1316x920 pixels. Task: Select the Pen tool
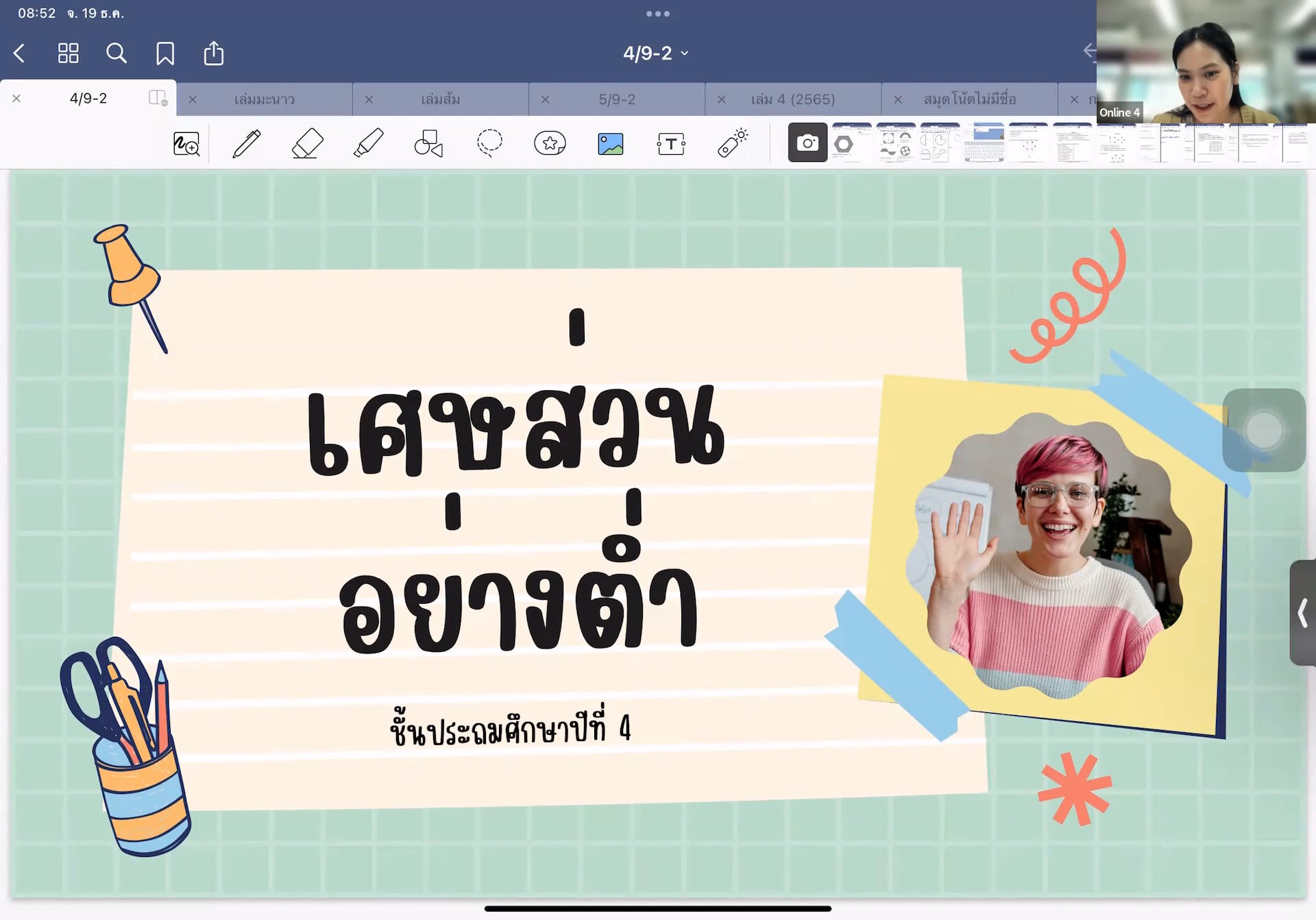246,144
